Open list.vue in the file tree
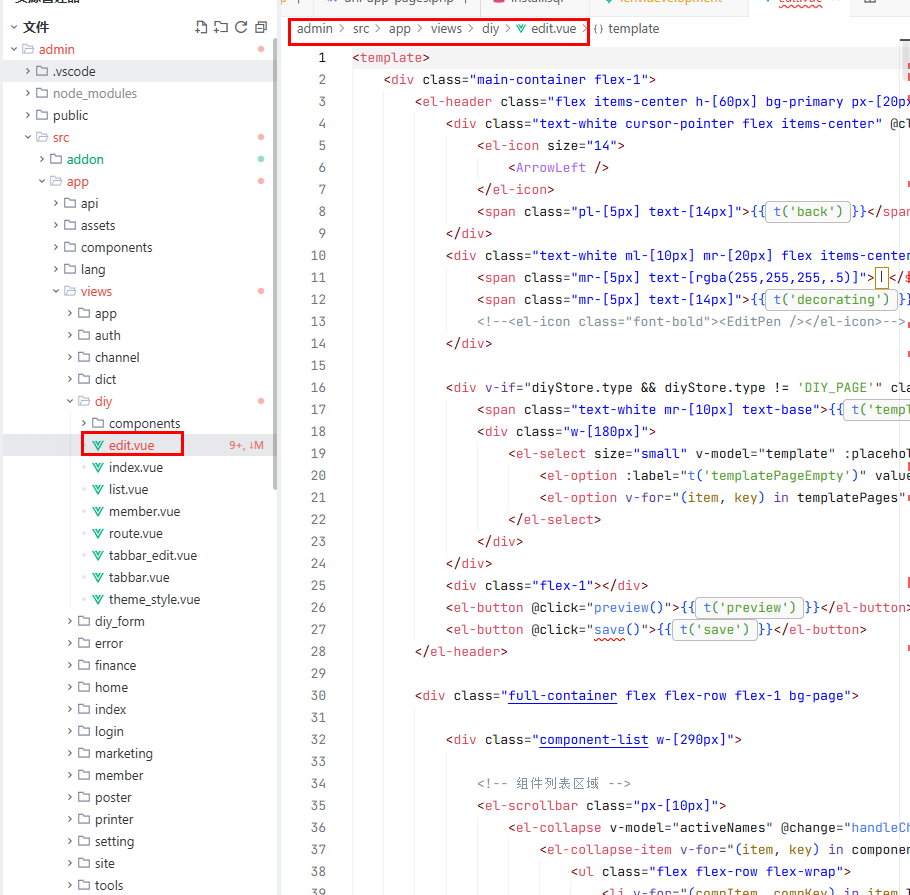 (128, 489)
